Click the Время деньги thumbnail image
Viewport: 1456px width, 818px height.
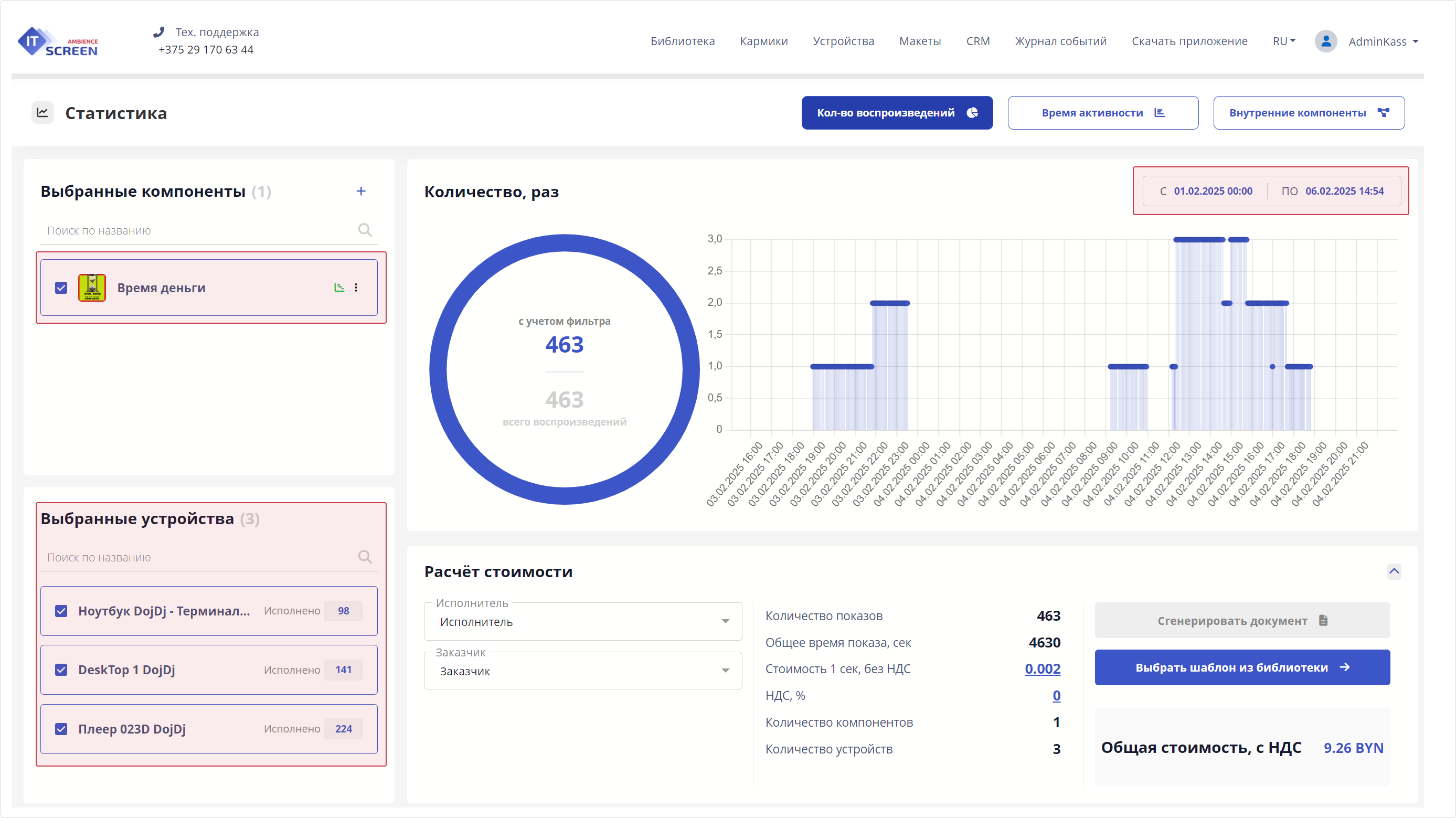(x=92, y=288)
